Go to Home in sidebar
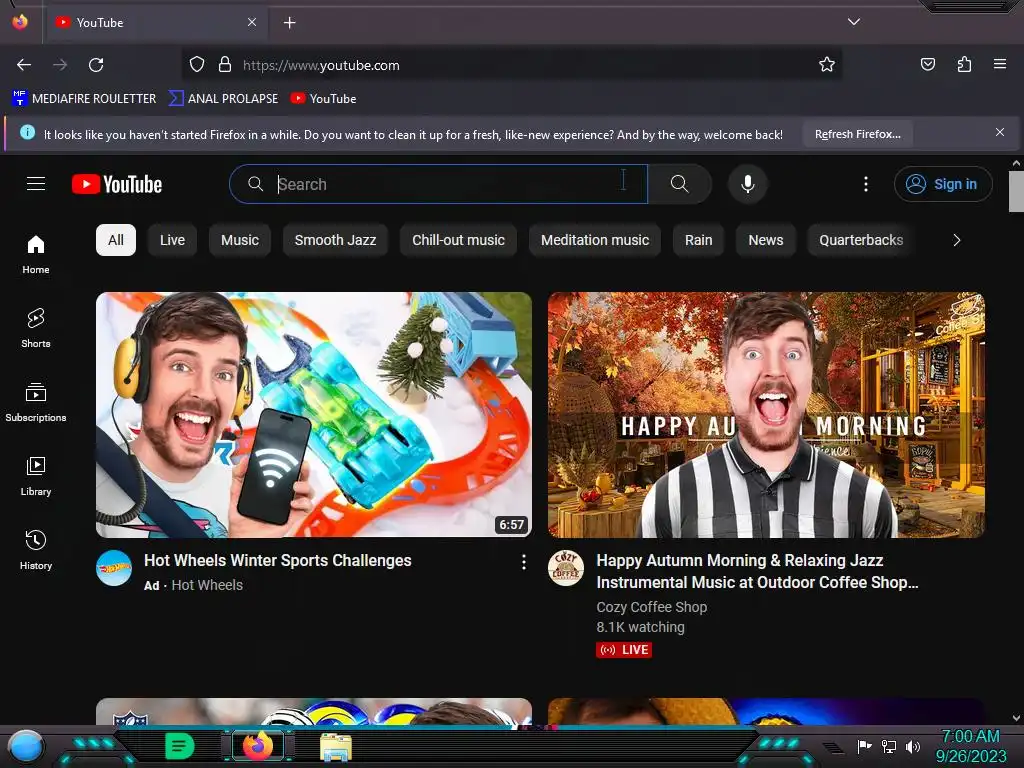The image size is (1024, 768). (36, 255)
